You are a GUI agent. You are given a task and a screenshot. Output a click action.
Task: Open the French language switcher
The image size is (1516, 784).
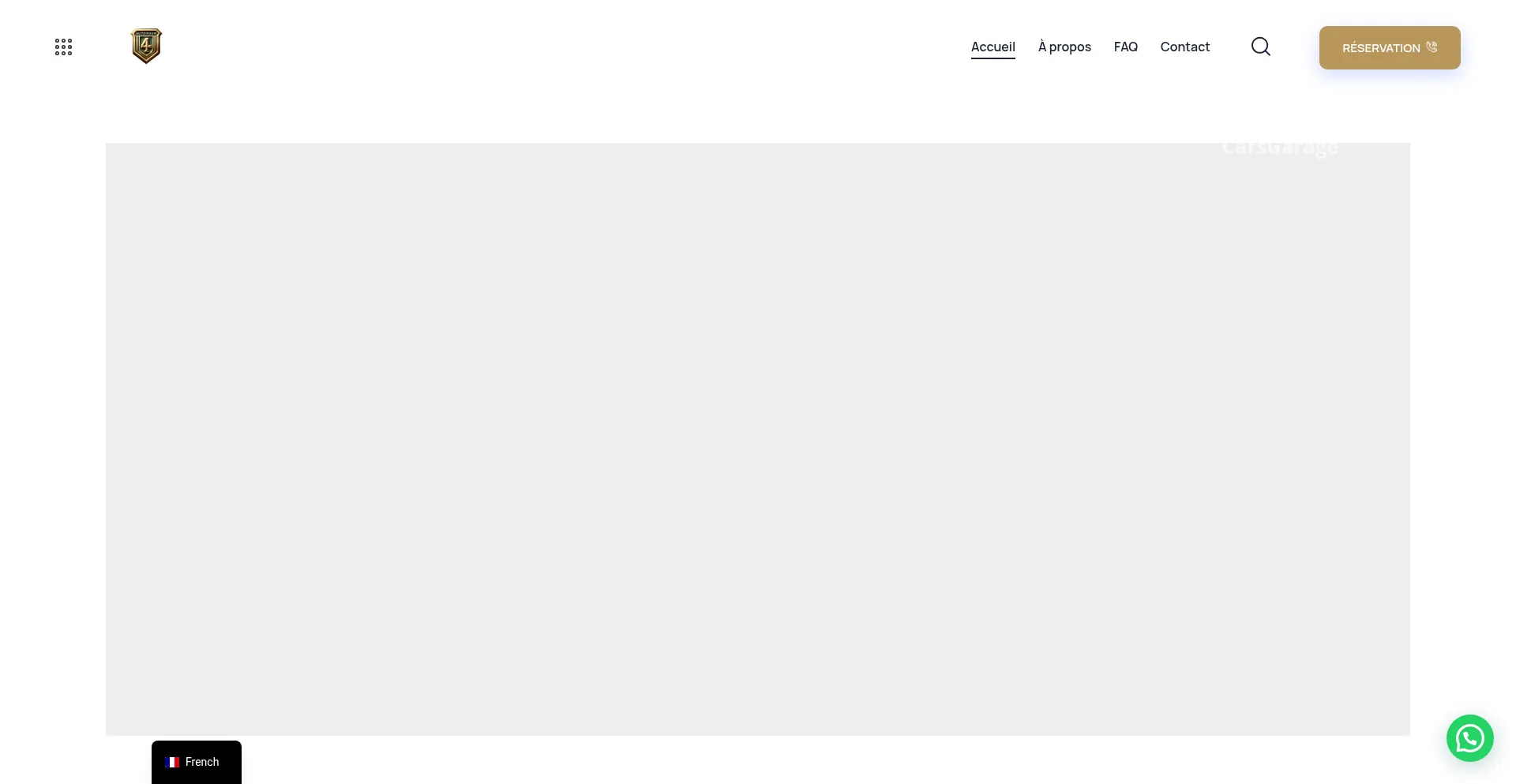[197, 762]
